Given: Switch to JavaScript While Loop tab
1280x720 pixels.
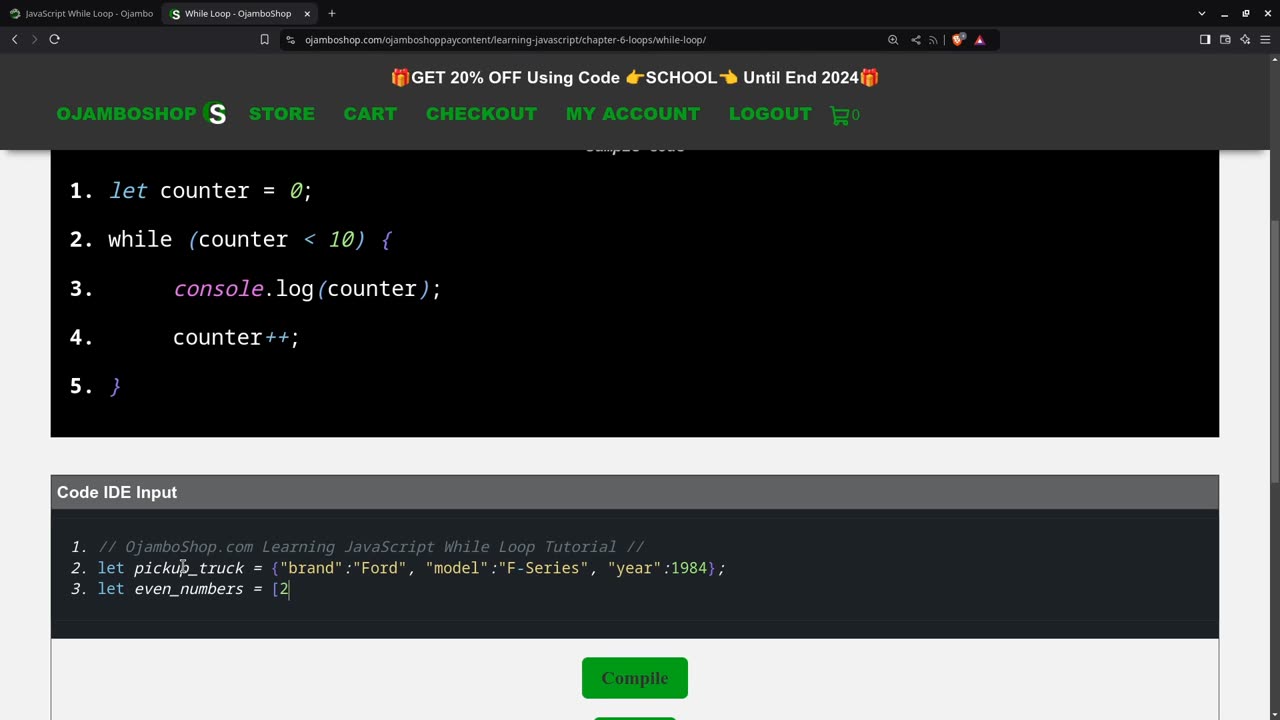Looking at the screenshot, I should [81, 13].
